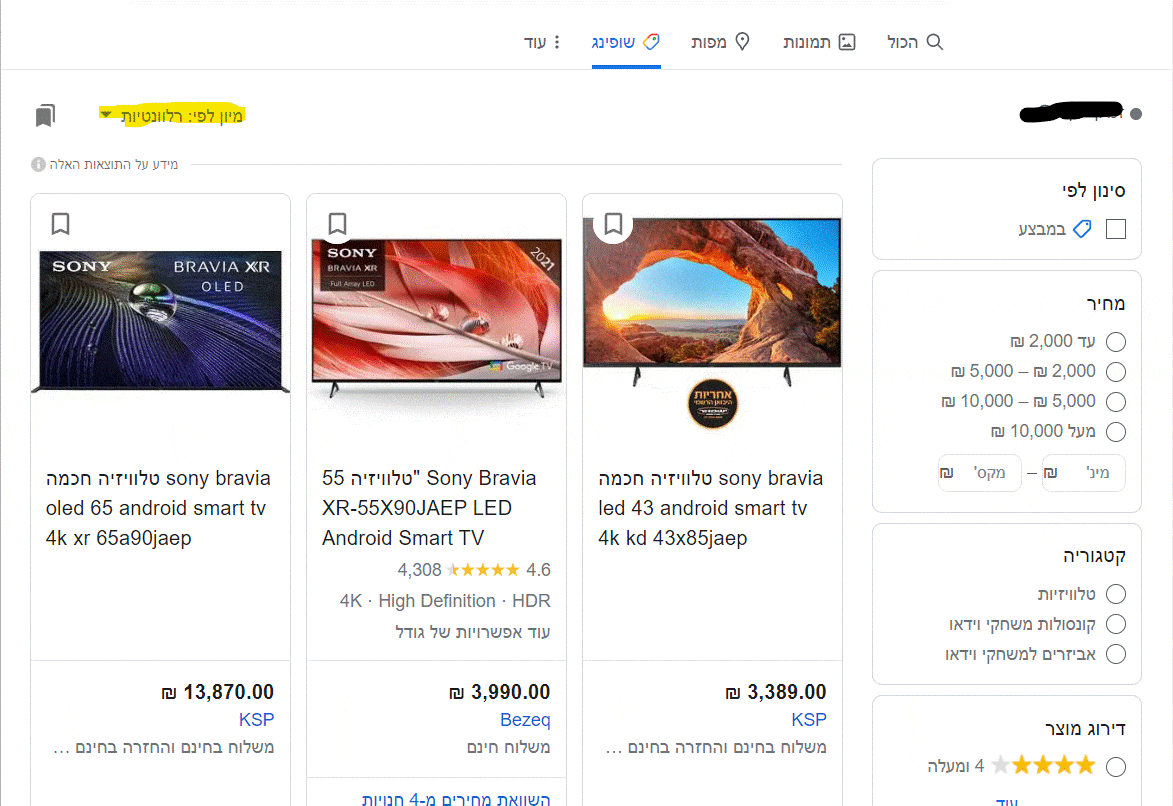The image size is (1173, 806).
Task: Click the star rating icons for 4 ומעלה
Action: (1043, 766)
